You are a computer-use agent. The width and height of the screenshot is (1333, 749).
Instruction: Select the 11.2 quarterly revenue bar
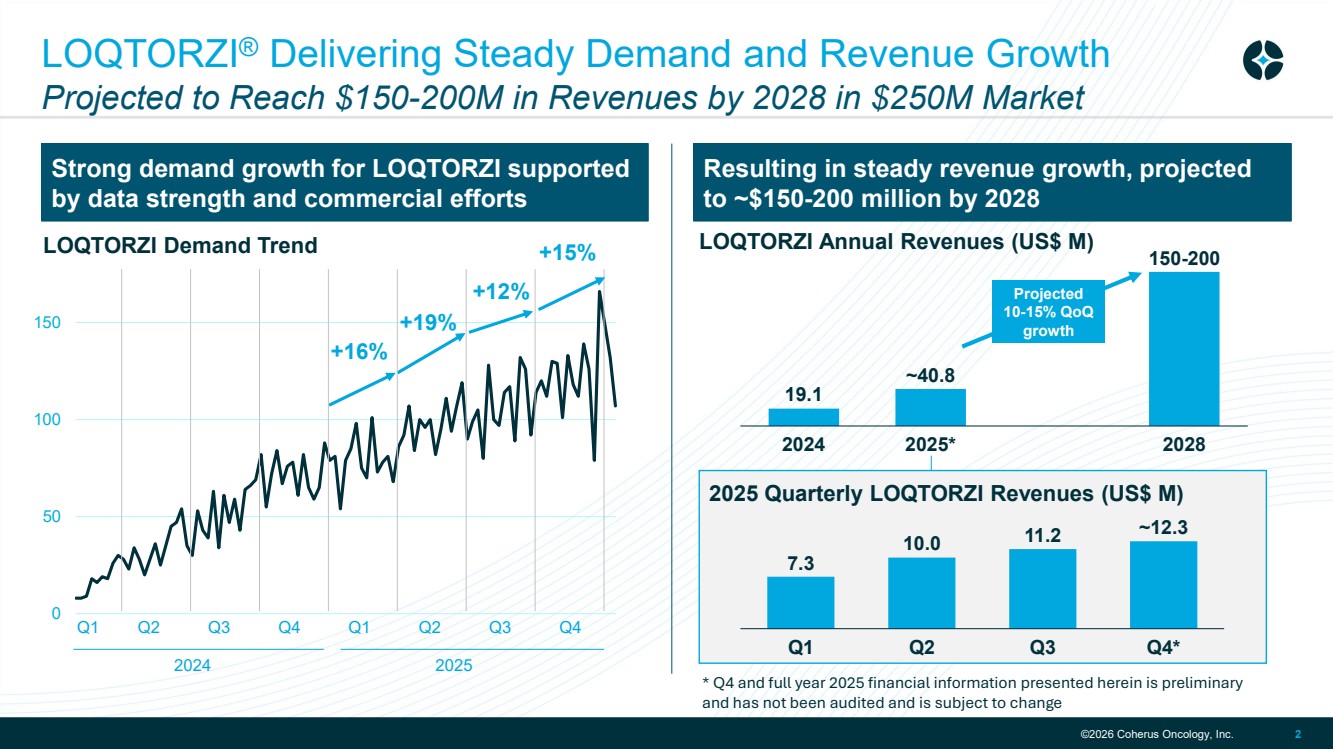(x=1042, y=589)
